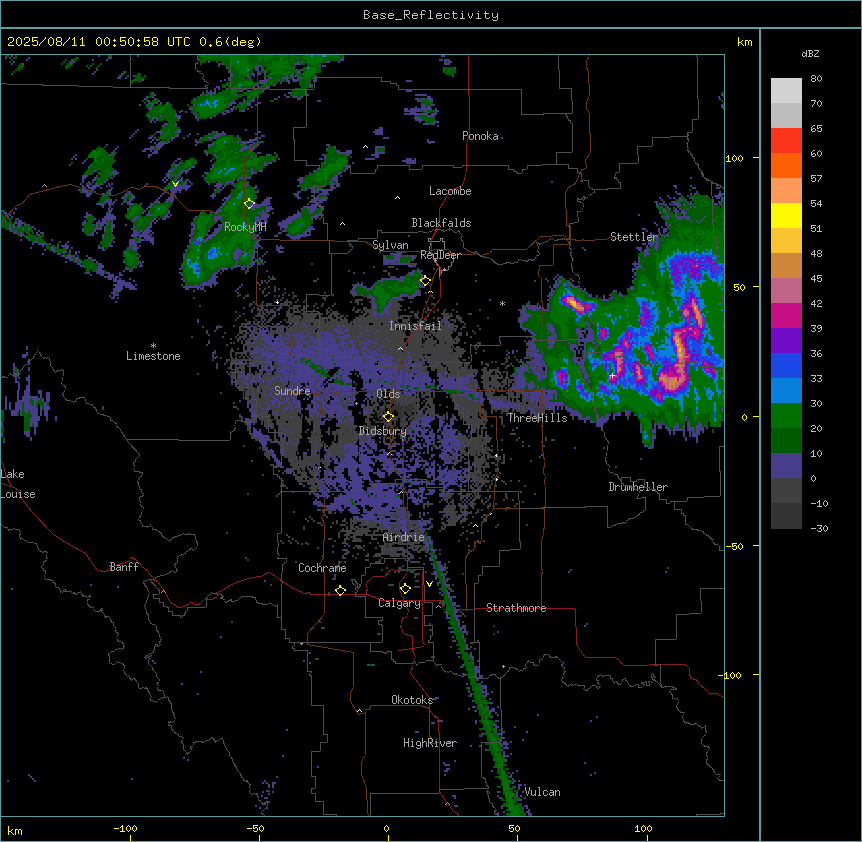Click the yellow diamond marker above RockyMH
The height and width of the screenshot is (842, 862).
250,203
